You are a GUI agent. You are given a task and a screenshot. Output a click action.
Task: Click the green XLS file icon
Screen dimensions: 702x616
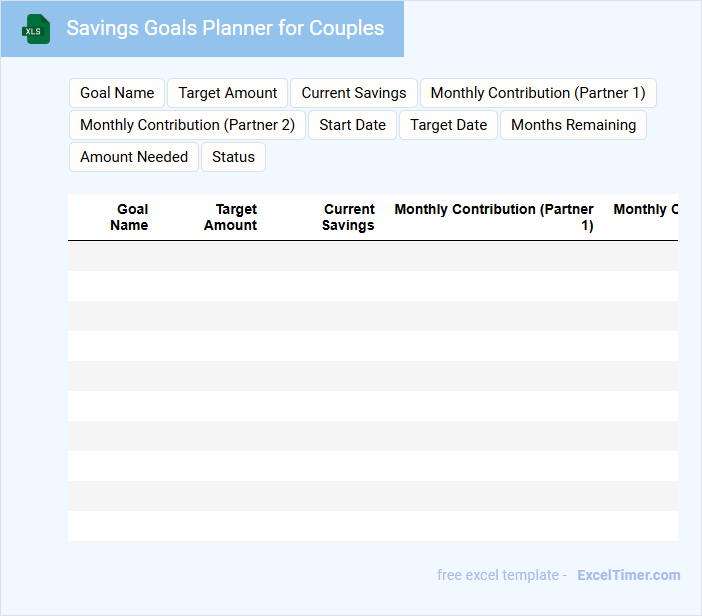click(36, 30)
